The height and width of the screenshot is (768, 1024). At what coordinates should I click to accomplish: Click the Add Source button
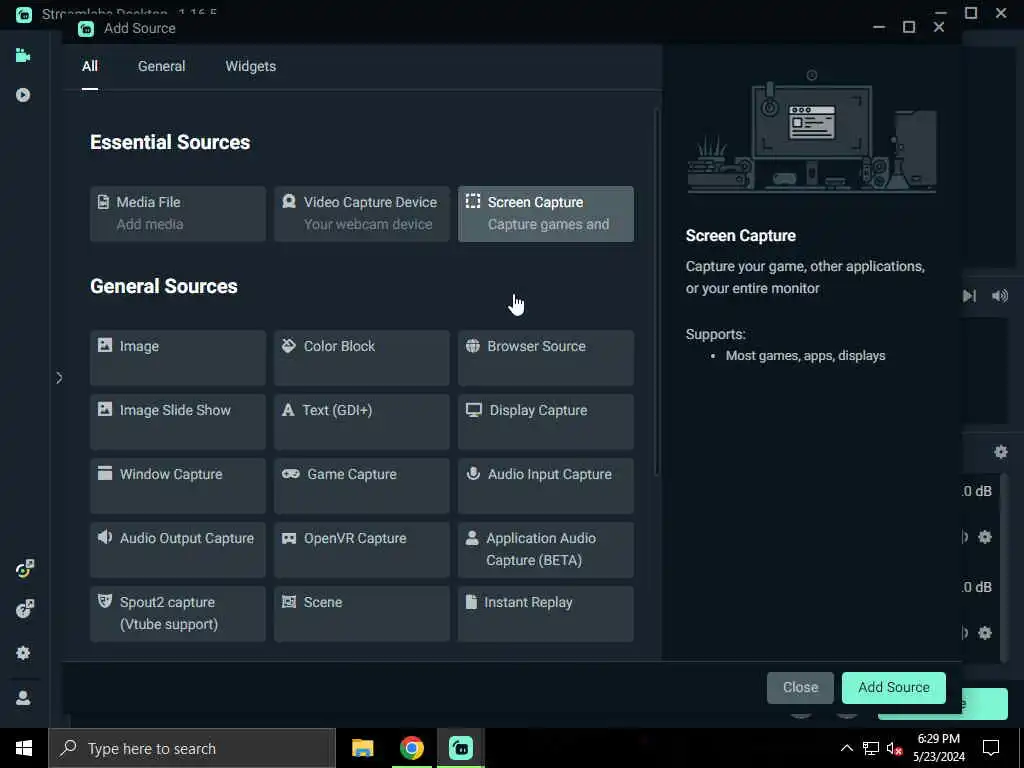893,688
